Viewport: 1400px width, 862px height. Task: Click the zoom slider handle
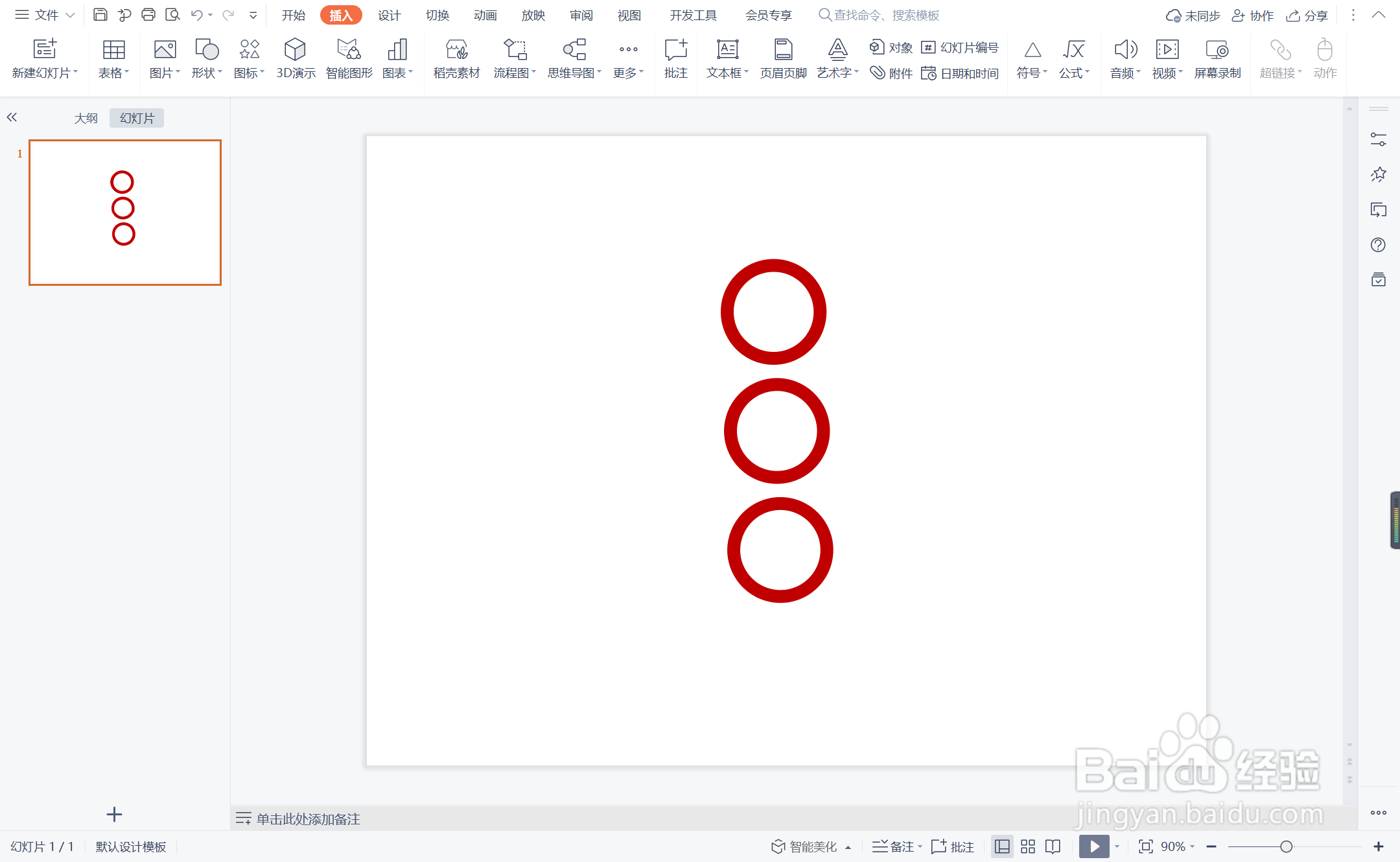point(1287,846)
